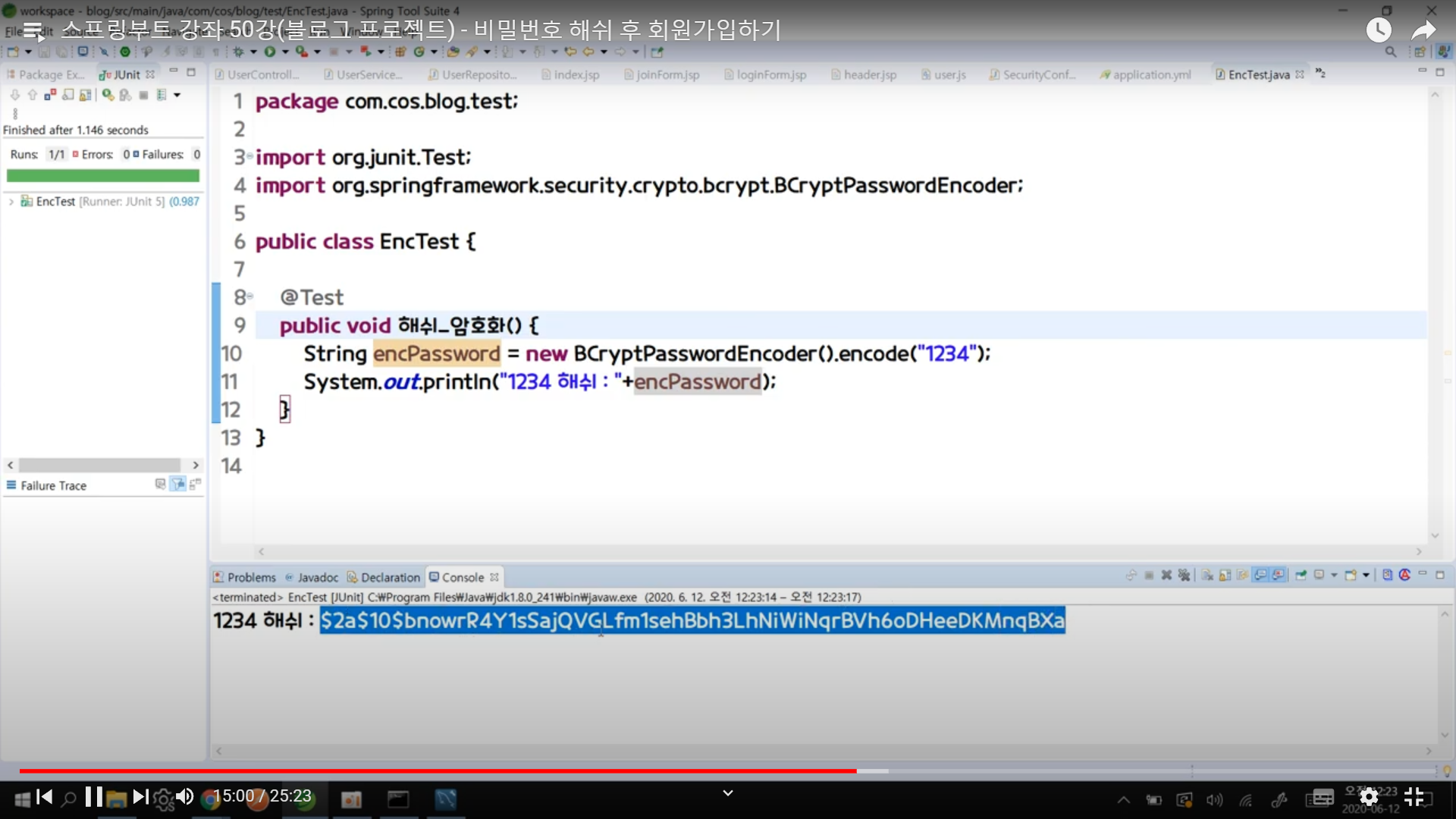The width and height of the screenshot is (1456, 819).
Task: Toggle Console Scroll Lock icon
Action: click(1225, 575)
